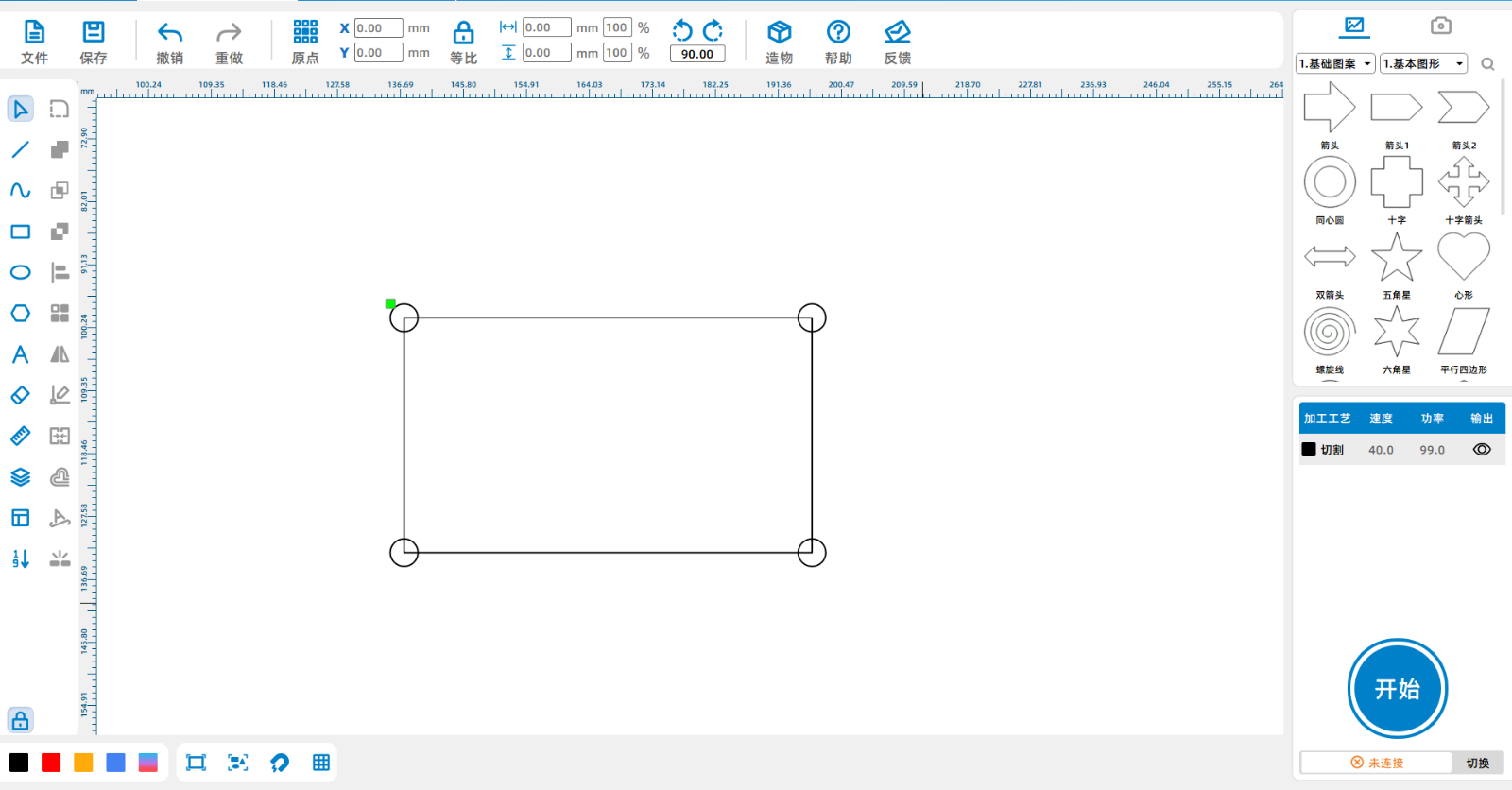Click the mirror flip tool icon
This screenshot has width=1512, height=790.
(x=60, y=354)
